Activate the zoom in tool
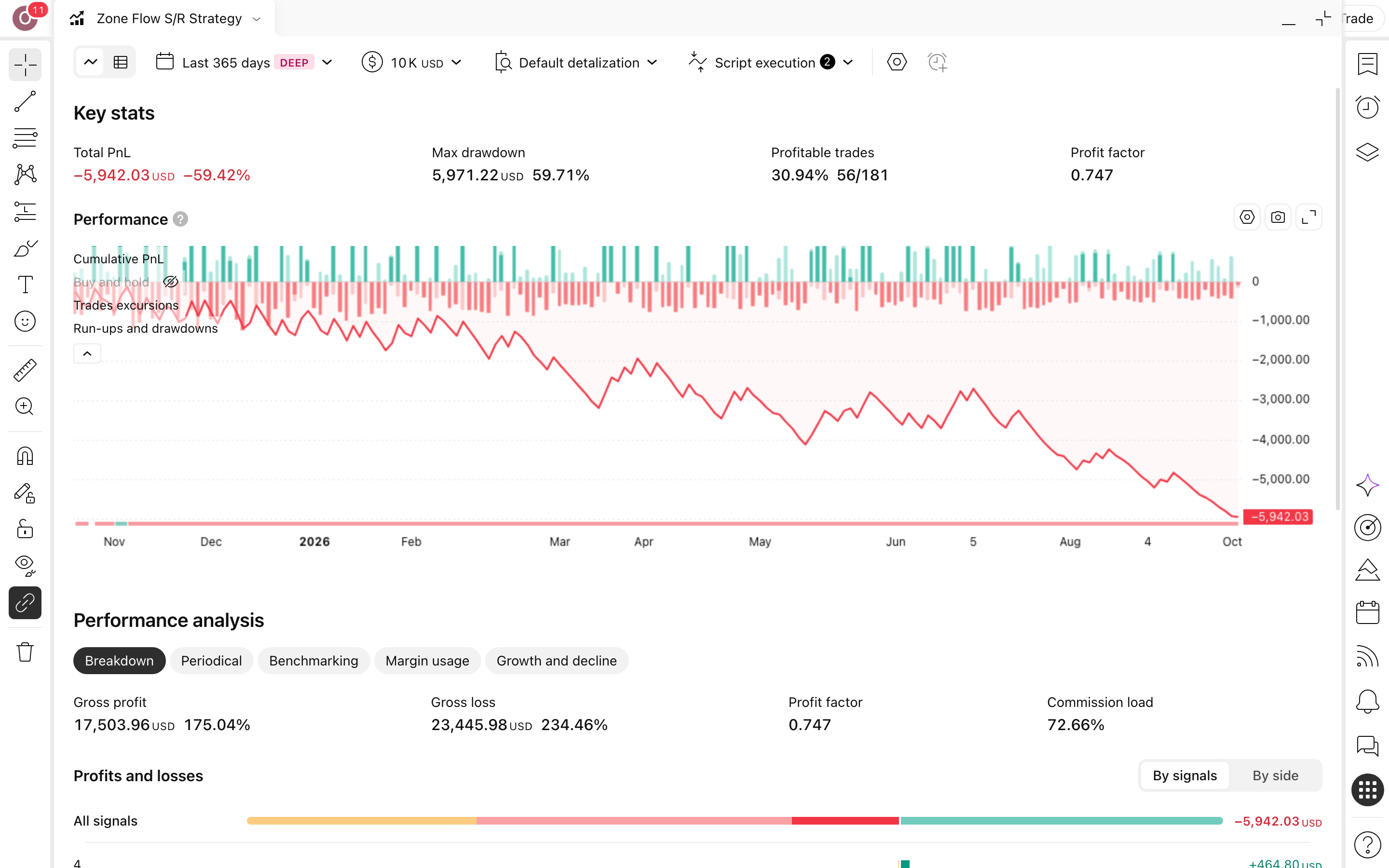1389x868 pixels. 25,407
